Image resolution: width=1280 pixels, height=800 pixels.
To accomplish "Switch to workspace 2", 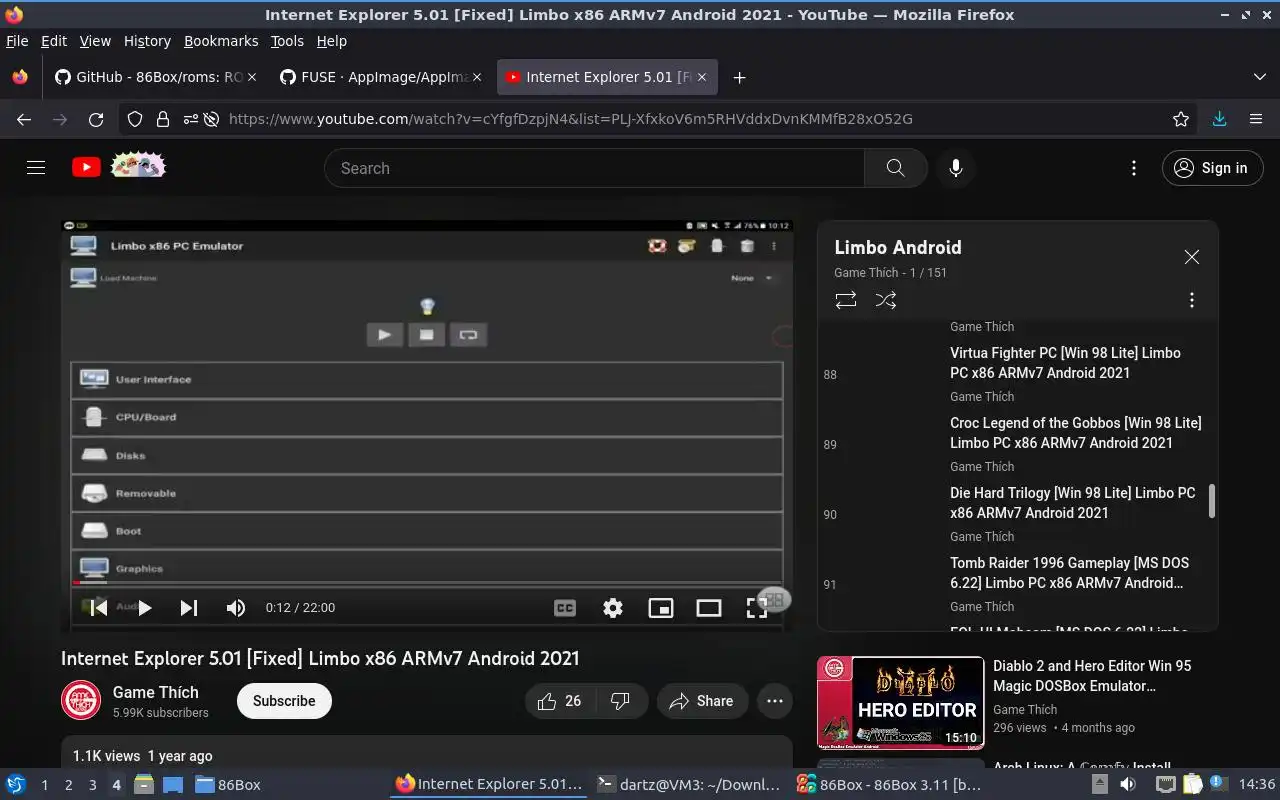I will coord(68,785).
